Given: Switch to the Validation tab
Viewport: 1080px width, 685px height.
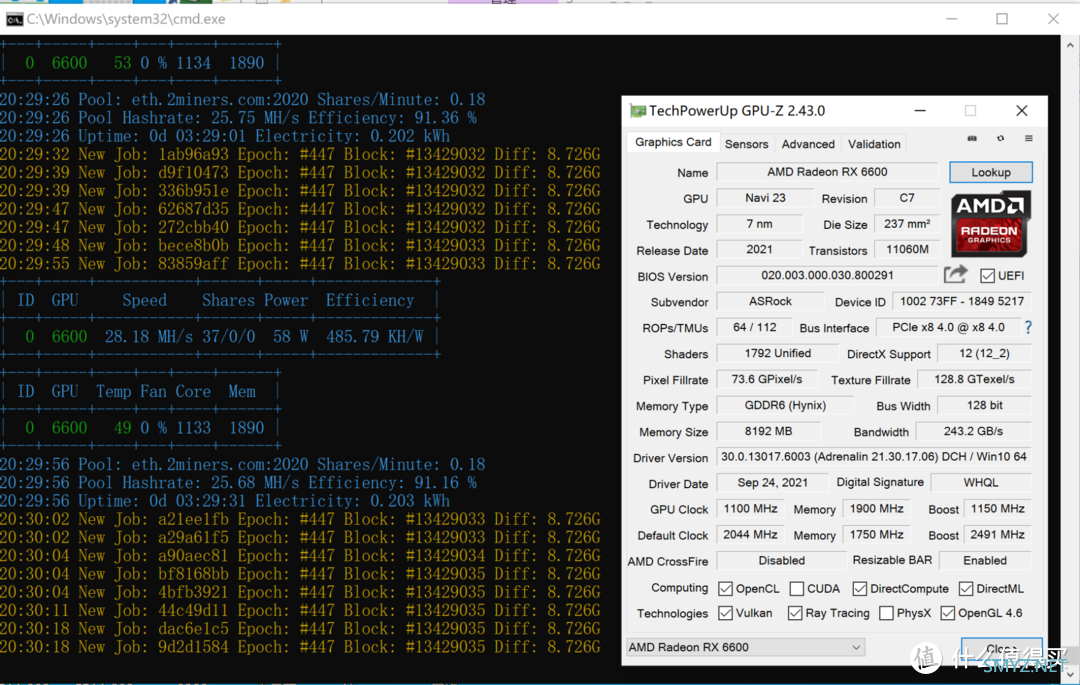Looking at the screenshot, I should [874, 144].
